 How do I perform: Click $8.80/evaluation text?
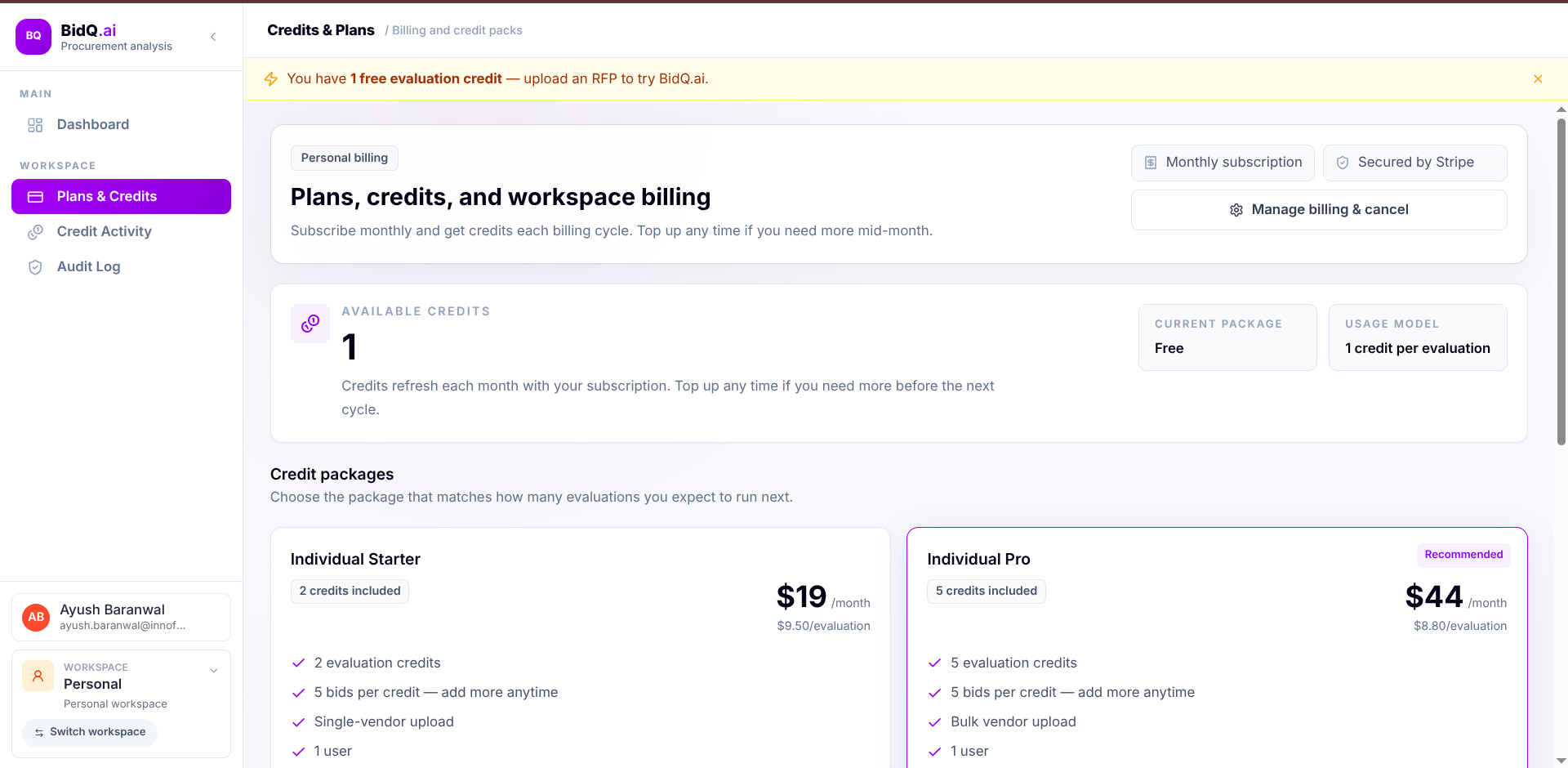pos(1460,627)
